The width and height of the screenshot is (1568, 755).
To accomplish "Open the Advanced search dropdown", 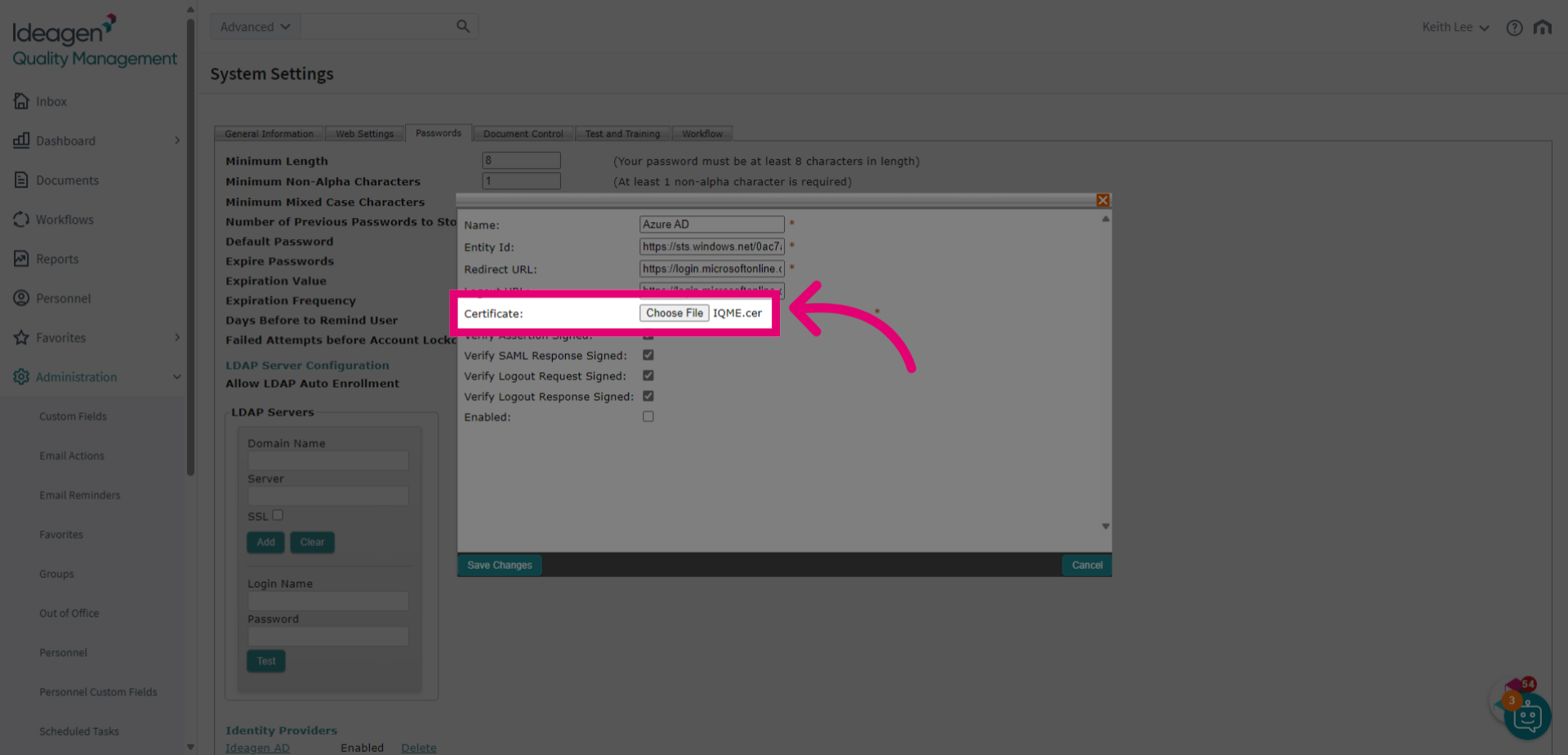I will point(255,26).
